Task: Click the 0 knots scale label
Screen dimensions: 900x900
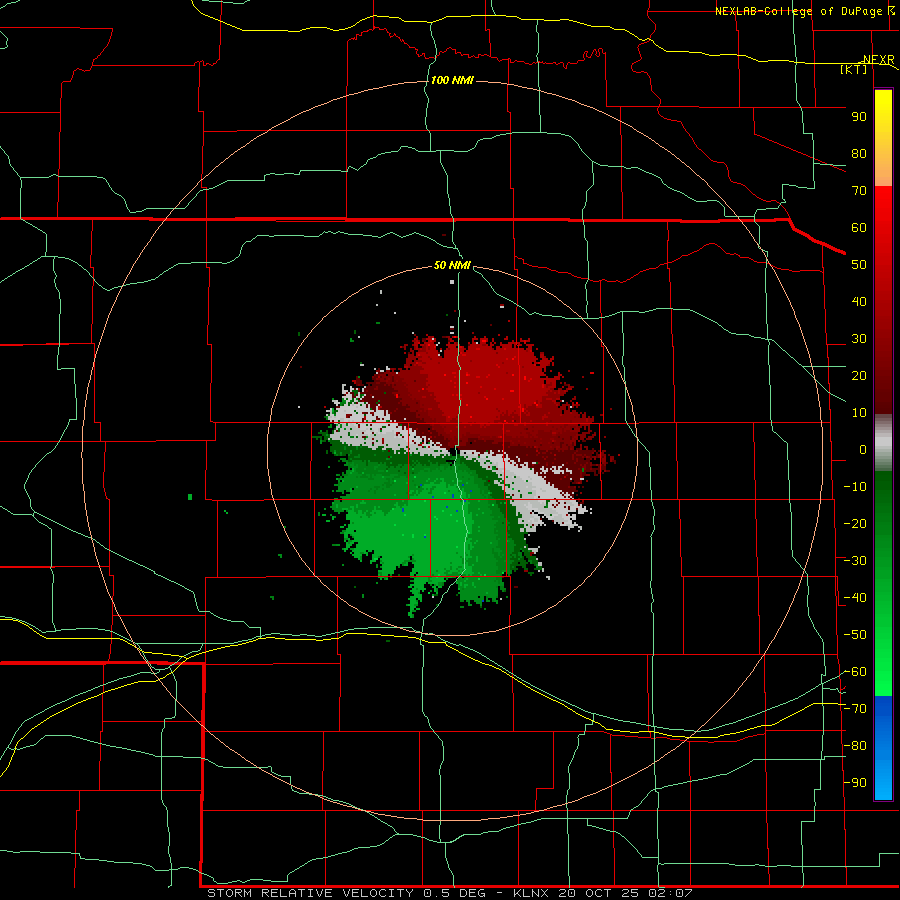Action: (x=863, y=450)
